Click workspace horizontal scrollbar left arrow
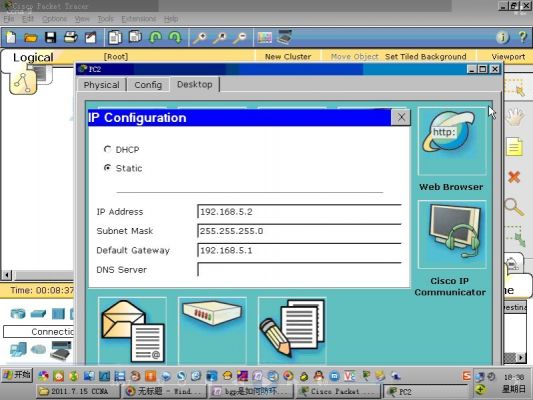 (x=7, y=275)
